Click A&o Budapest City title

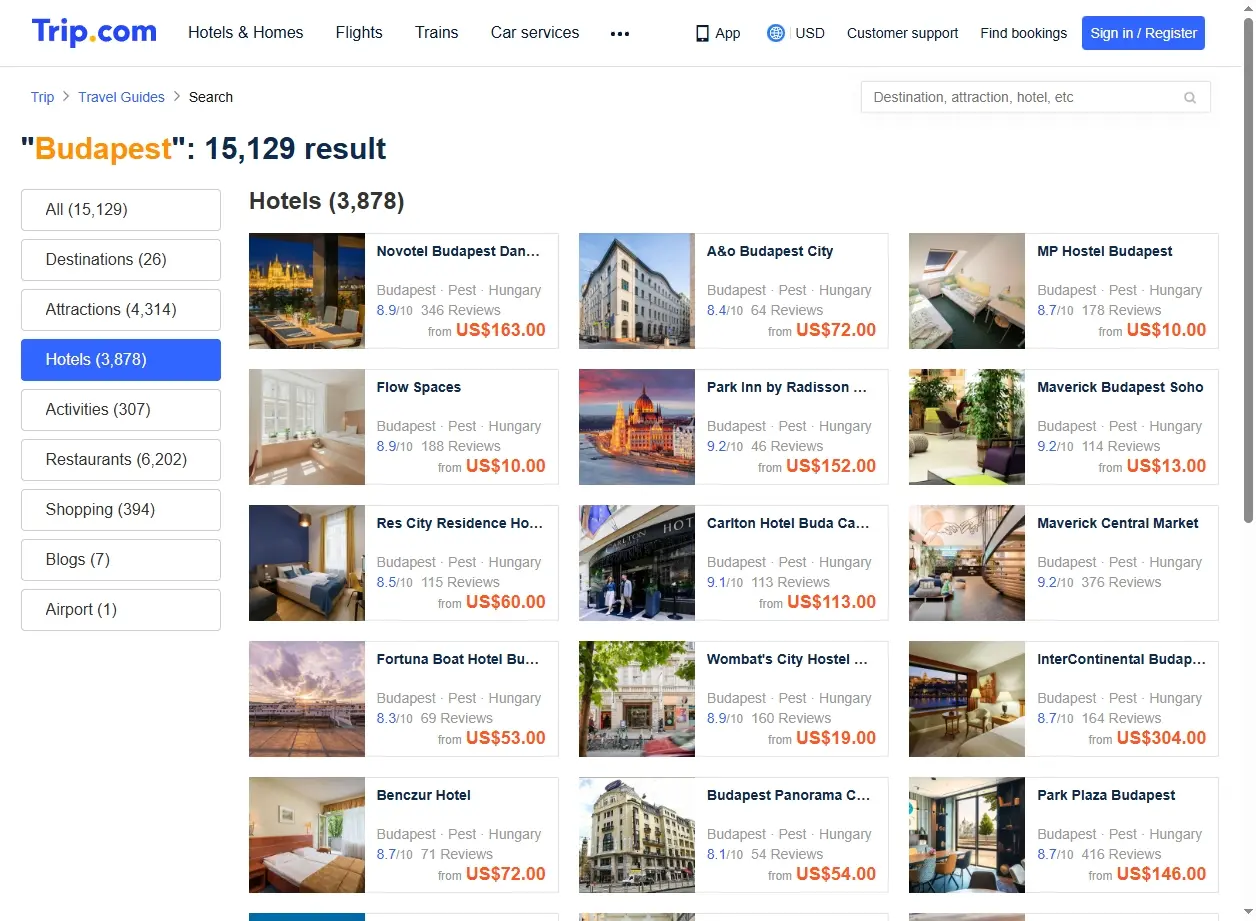[x=770, y=251]
